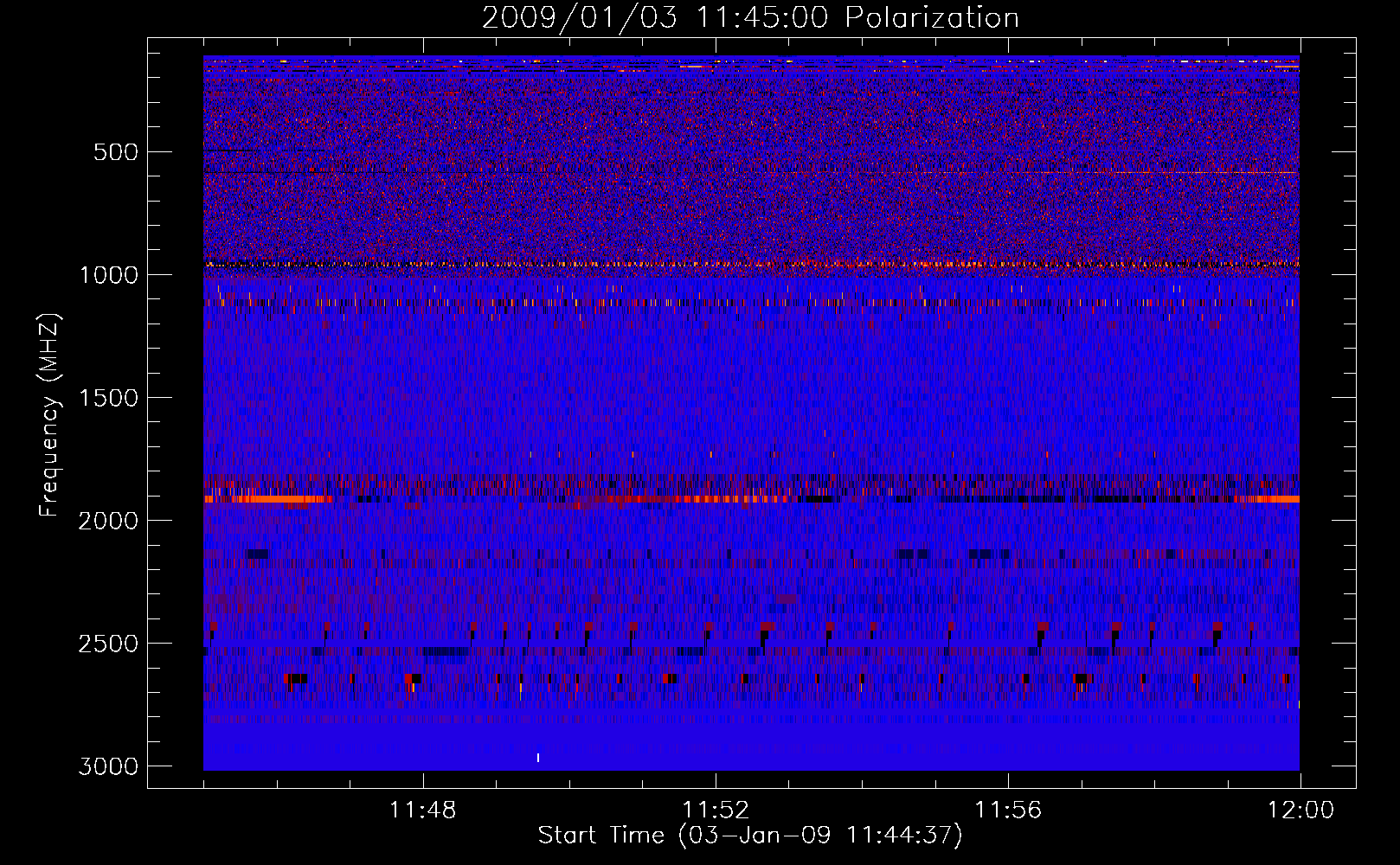Click the 'Start Time (03-Jan-09 11:44:37)' label
This screenshot has height=865, width=1400.
click(750, 836)
